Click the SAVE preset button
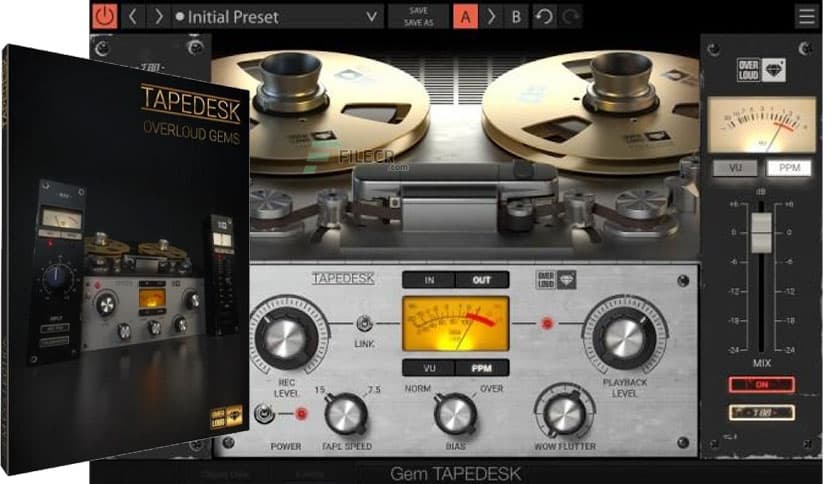The image size is (836, 484). coord(419,11)
